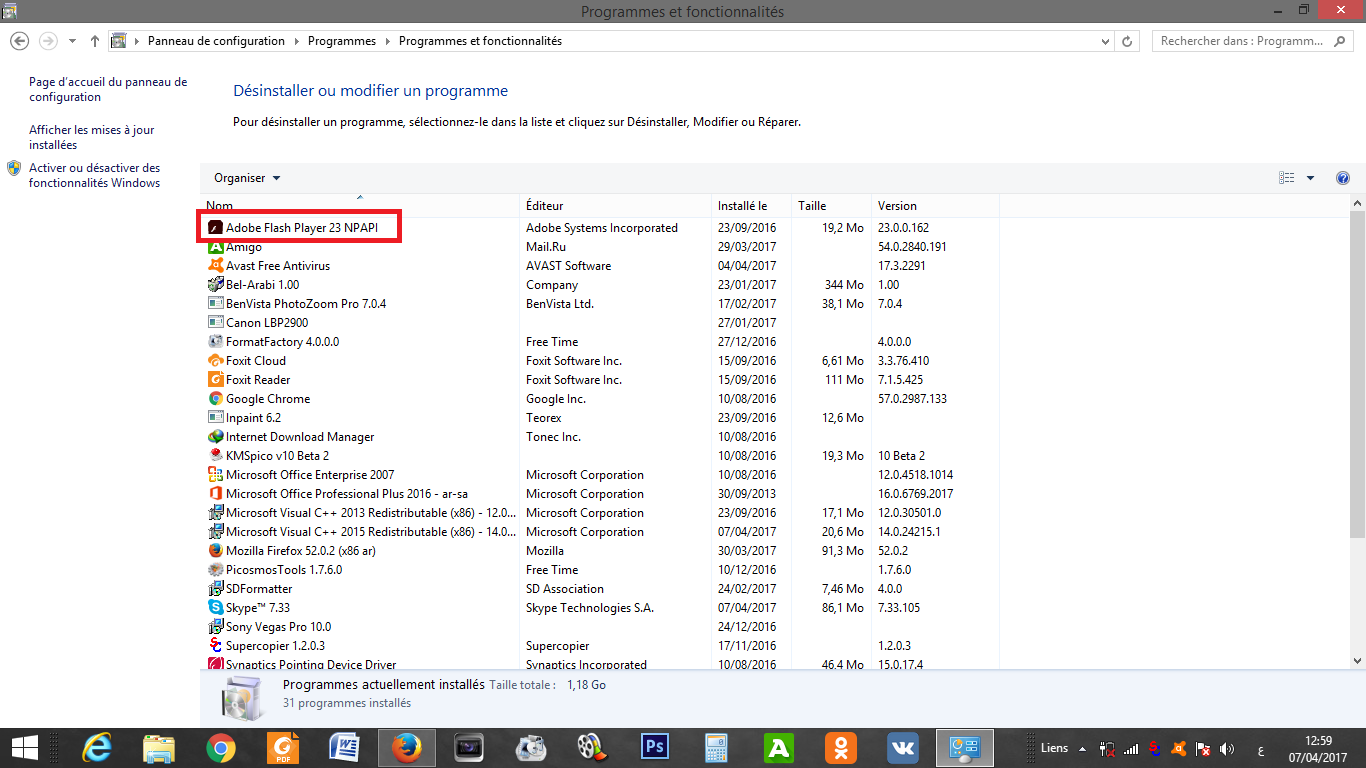Sort list by the Nom column header

[x=360, y=206]
